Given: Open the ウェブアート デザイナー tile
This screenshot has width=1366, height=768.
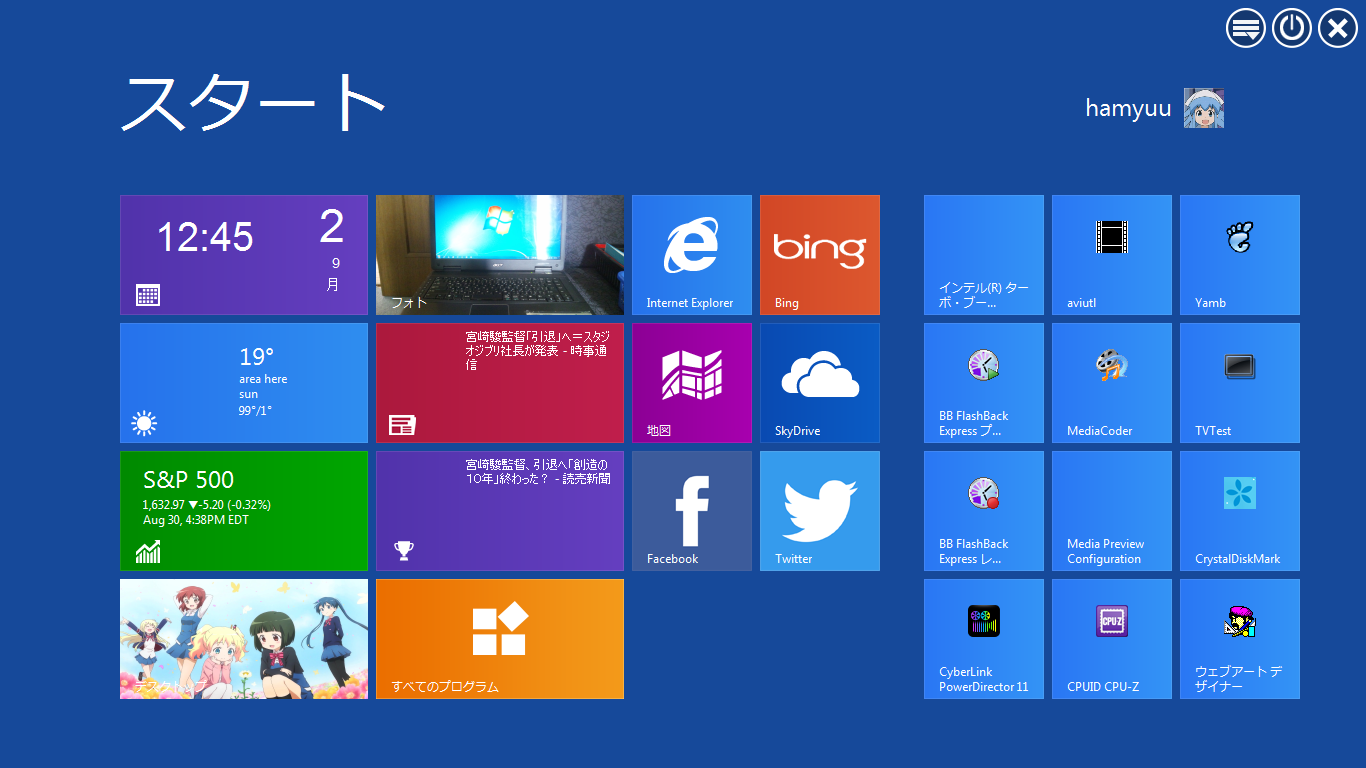Looking at the screenshot, I should click(1240, 639).
